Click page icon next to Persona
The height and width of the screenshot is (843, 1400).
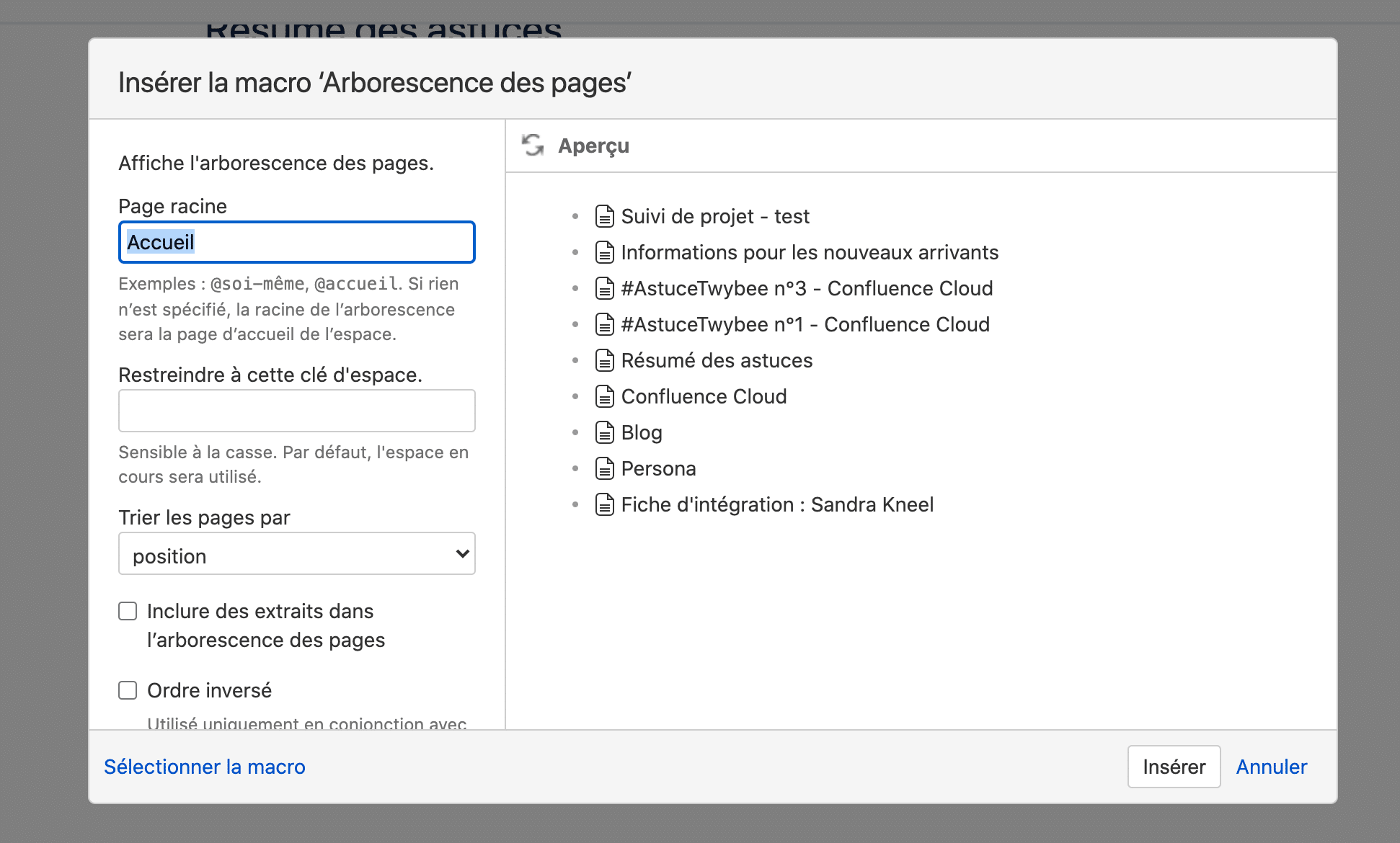(605, 468)
